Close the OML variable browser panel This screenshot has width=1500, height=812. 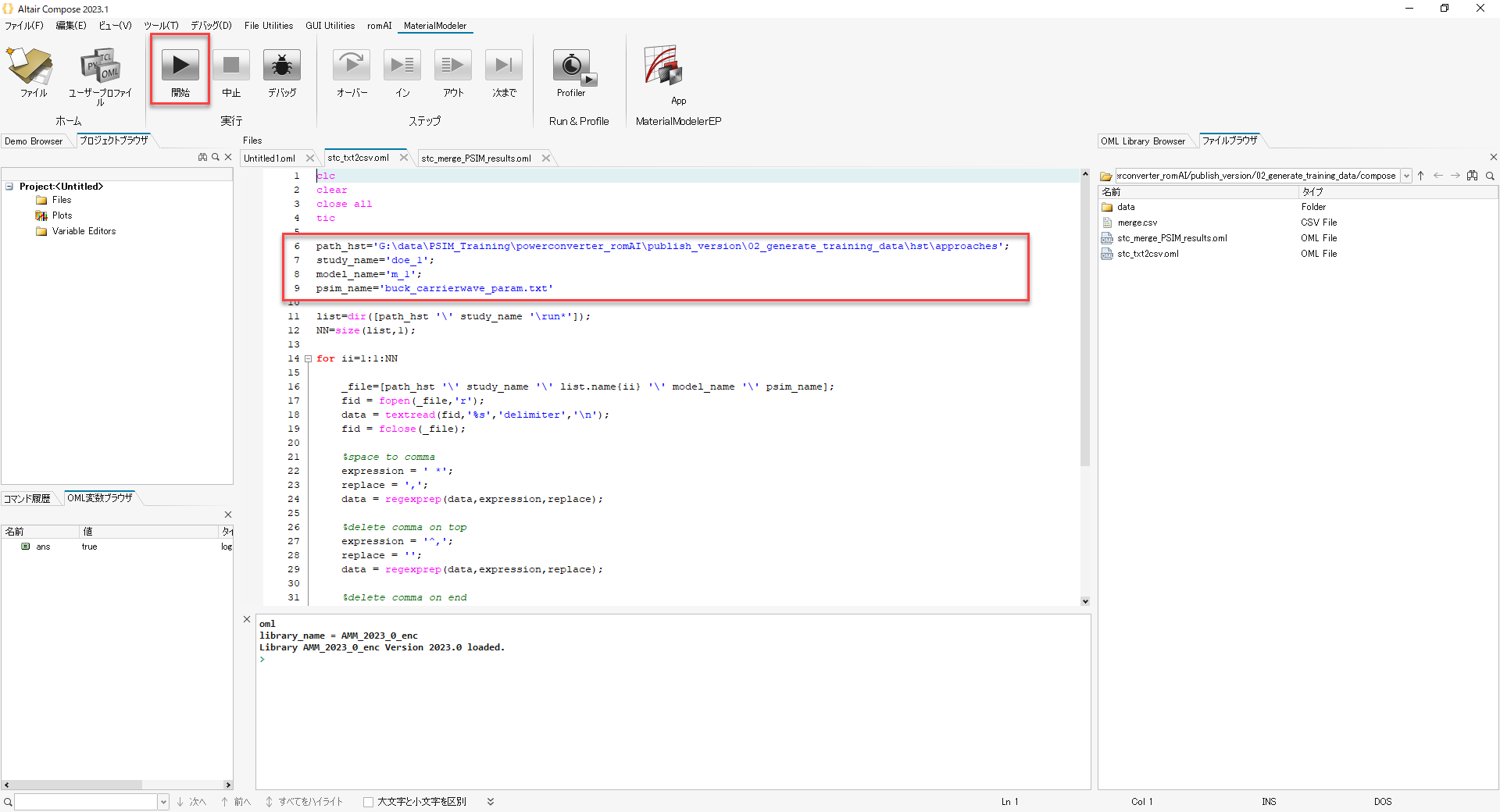[x=228, y=515]
